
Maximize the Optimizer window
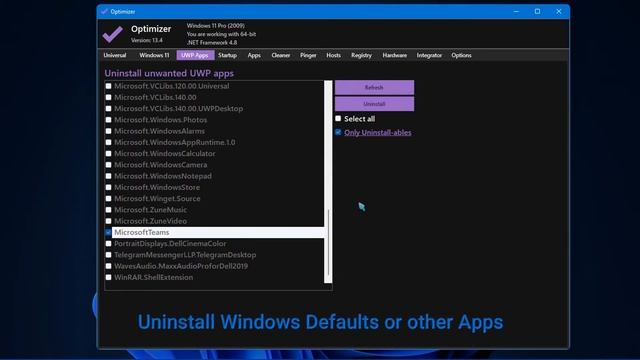[x=538, y=11]
